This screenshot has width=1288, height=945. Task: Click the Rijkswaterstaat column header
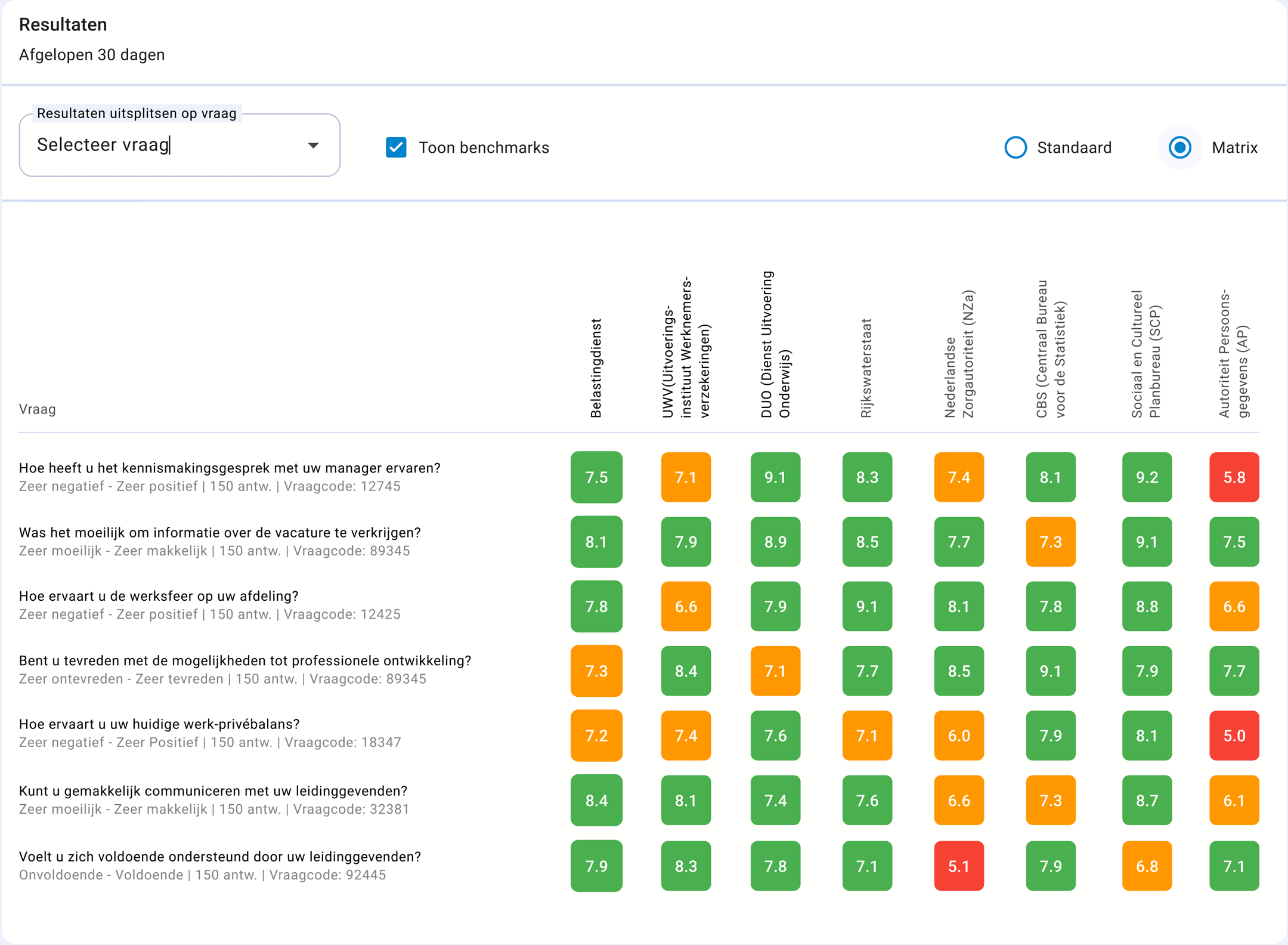point(866,367)
